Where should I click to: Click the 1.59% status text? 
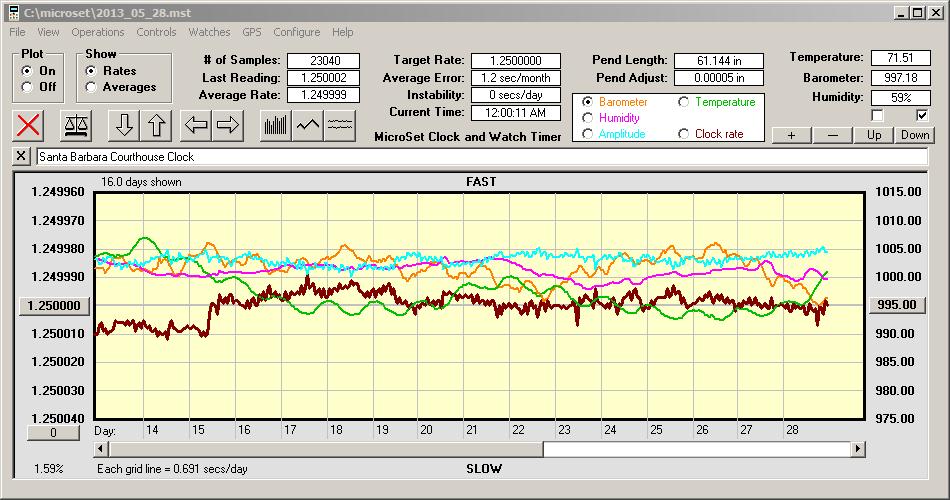pos(48,468)
